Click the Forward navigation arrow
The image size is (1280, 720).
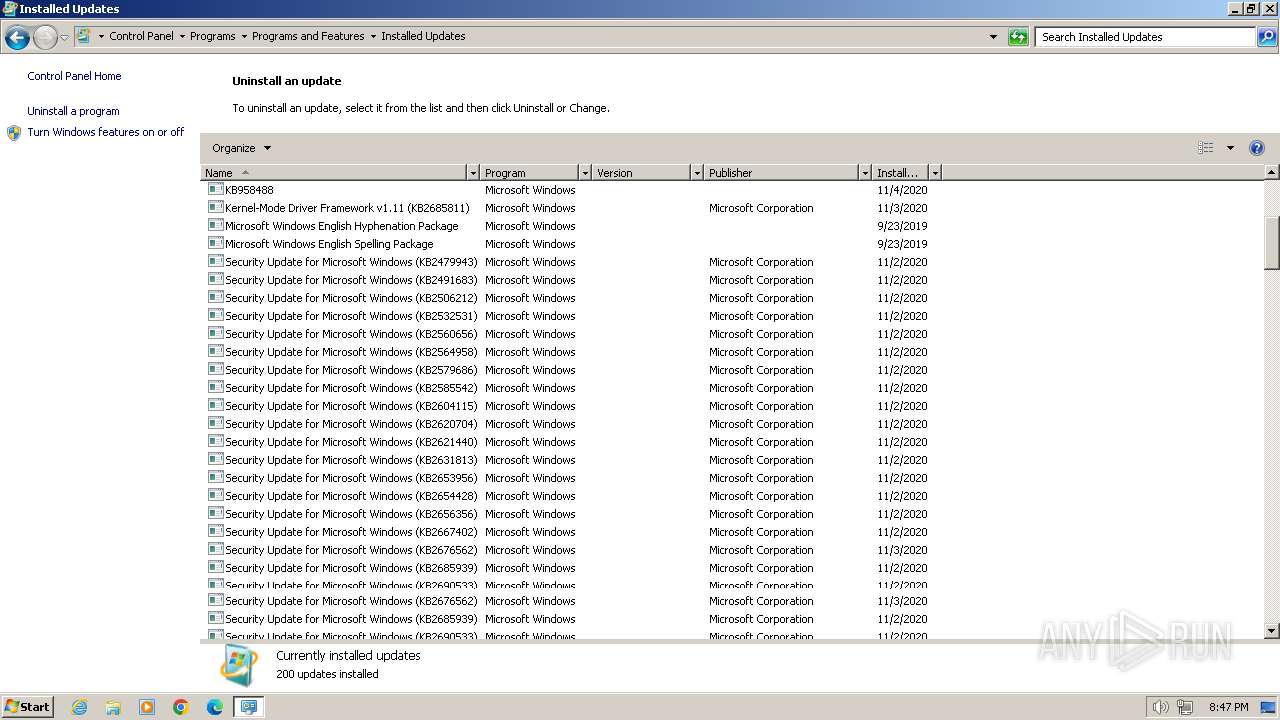pyautogui.click(x=45, y=38)
